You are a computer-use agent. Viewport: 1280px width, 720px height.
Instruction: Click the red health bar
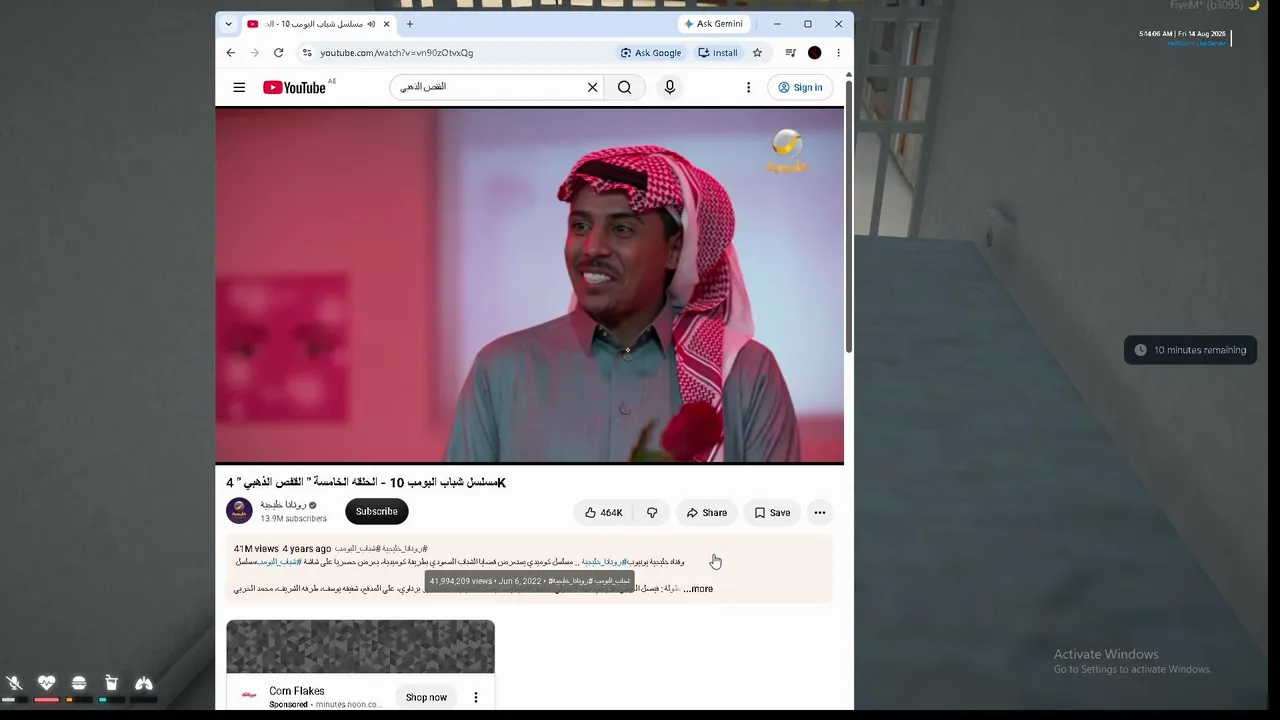47,700
